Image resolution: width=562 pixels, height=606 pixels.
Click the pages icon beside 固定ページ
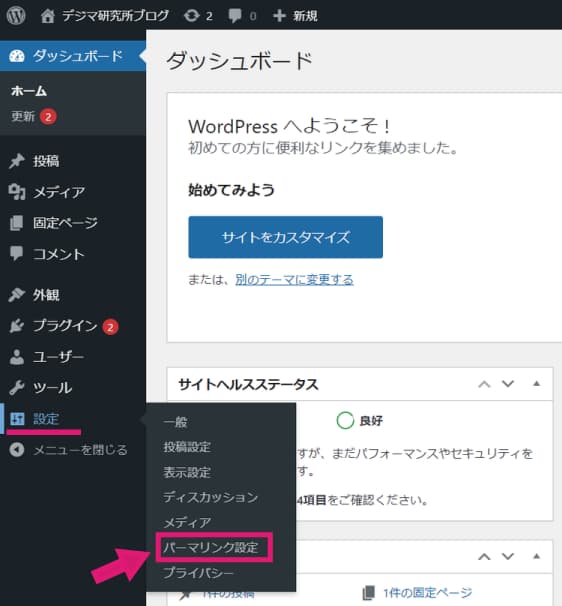click(x=17, y=223)
